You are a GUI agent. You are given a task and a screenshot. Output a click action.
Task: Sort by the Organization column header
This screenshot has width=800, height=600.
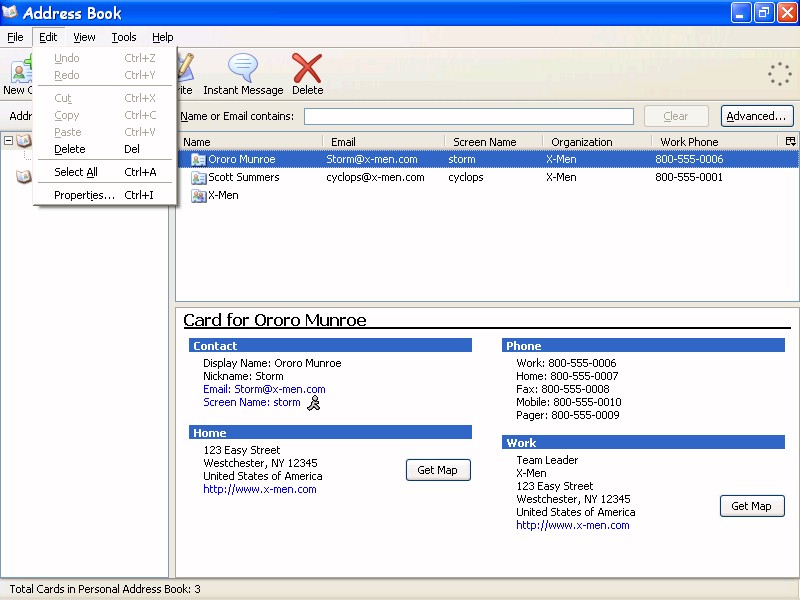[597, 142]
